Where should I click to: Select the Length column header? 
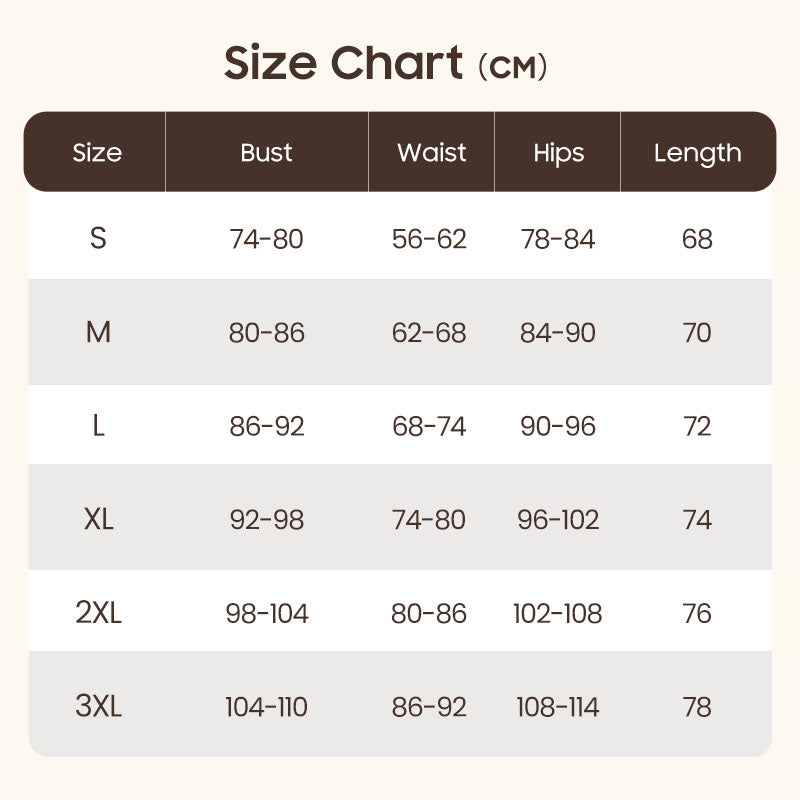(x=697, y=153)
